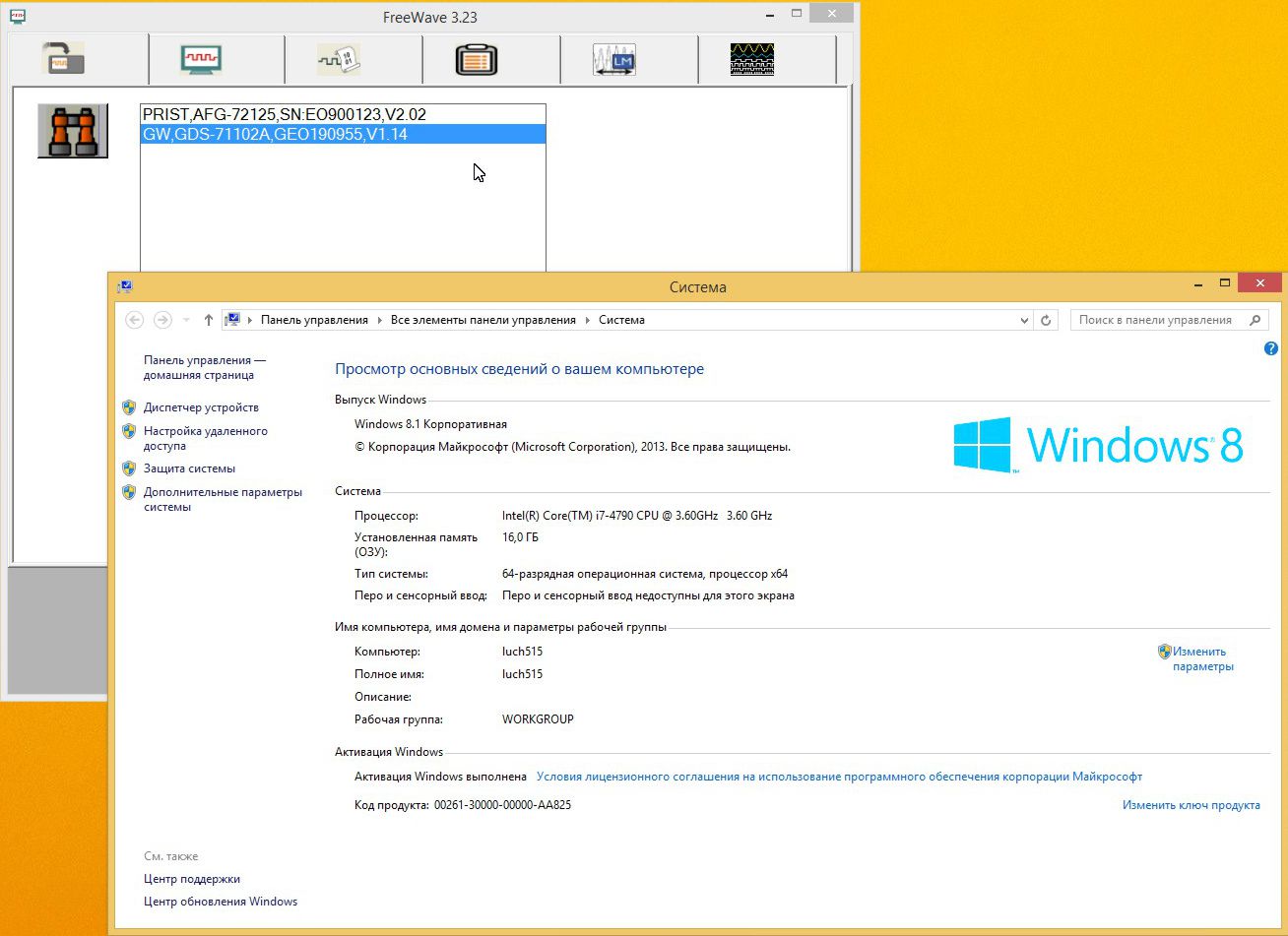
Task: Refresh the Система page
Action: coord(1047,320)
